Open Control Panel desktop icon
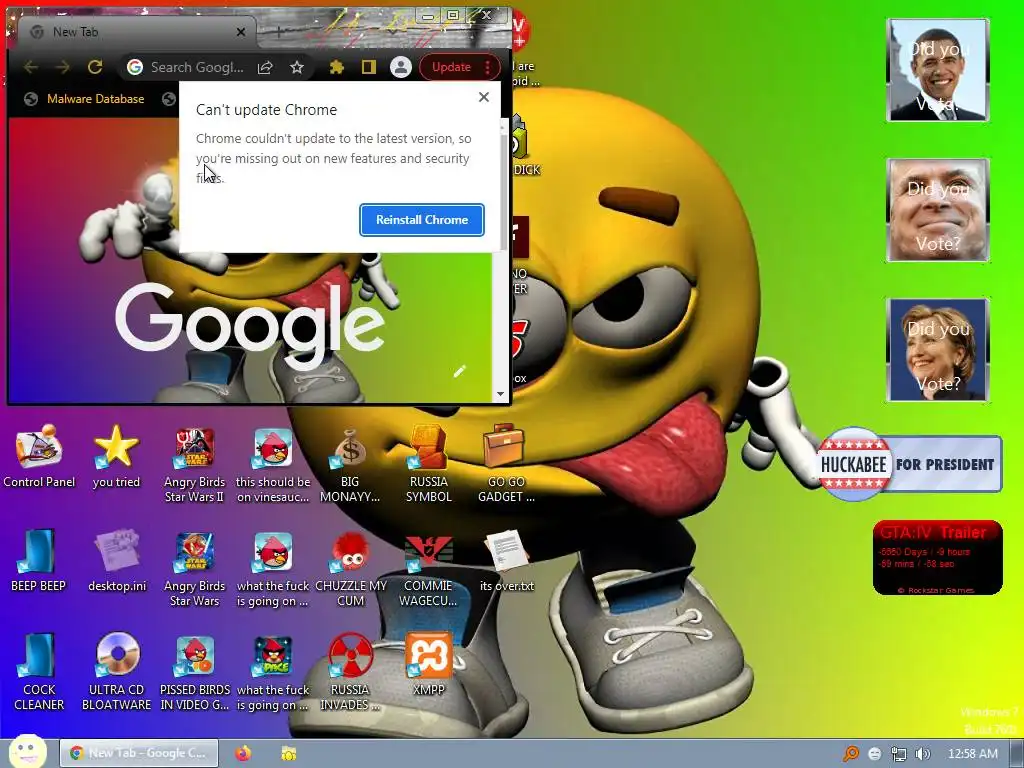Screen dimensions: 1024x768 (39, 457)
